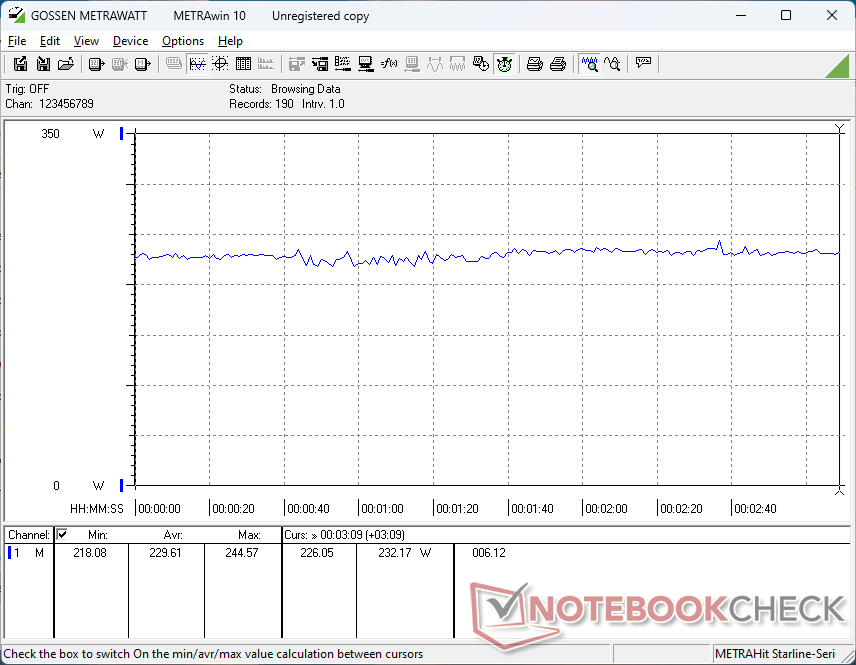Open the Help menu
856x665 pixels.
(x=230, y=41)
